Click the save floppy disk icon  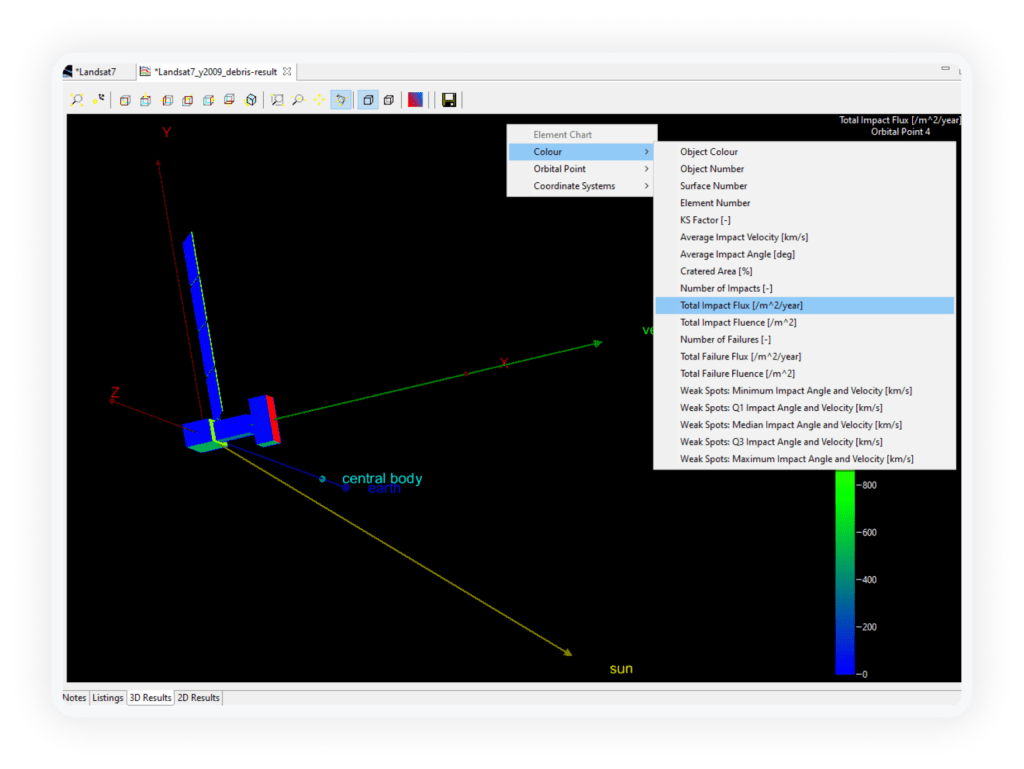pyautogui.click(x=449, y=100)
